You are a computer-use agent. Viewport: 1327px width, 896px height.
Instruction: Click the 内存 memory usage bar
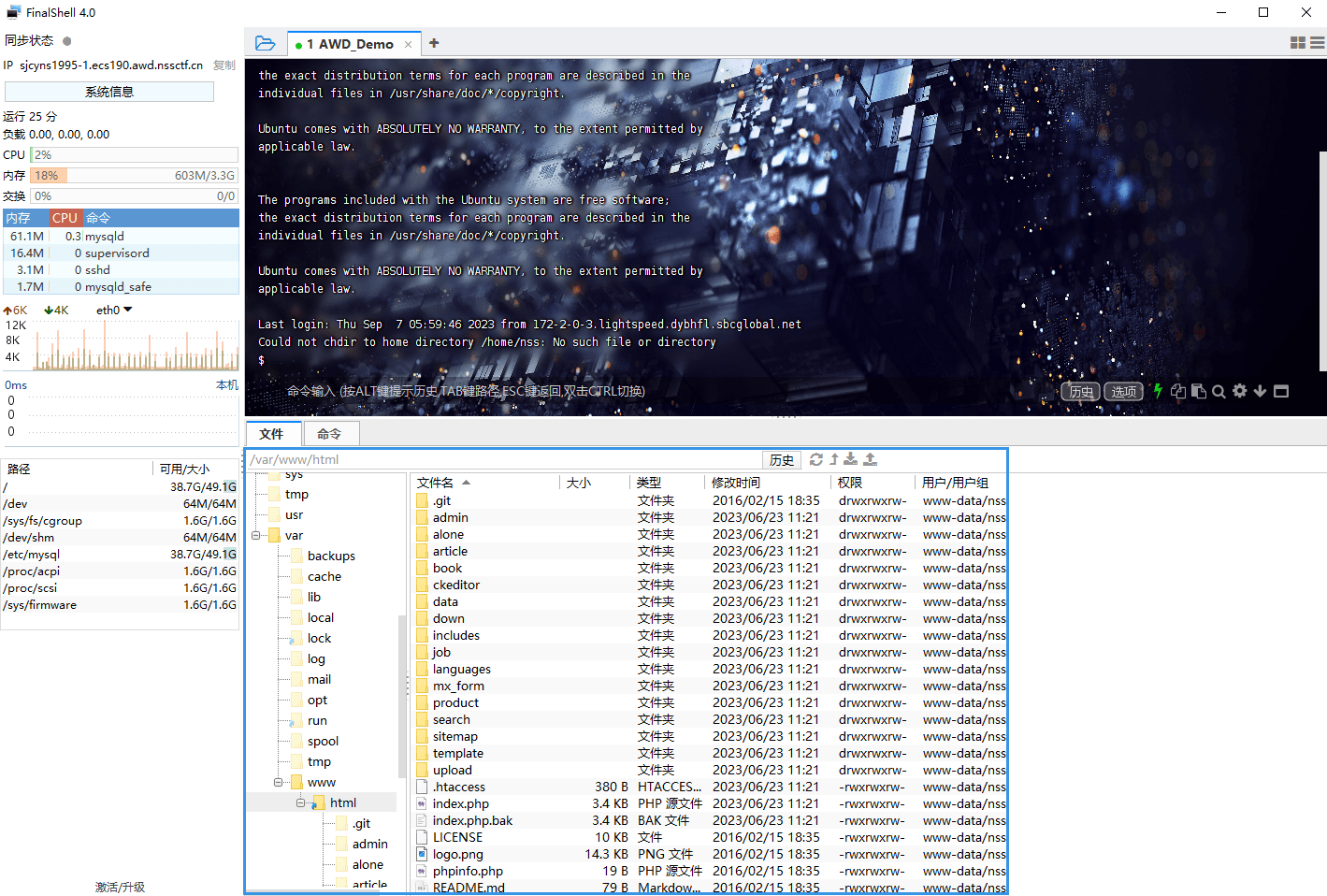tap(135, 176)
